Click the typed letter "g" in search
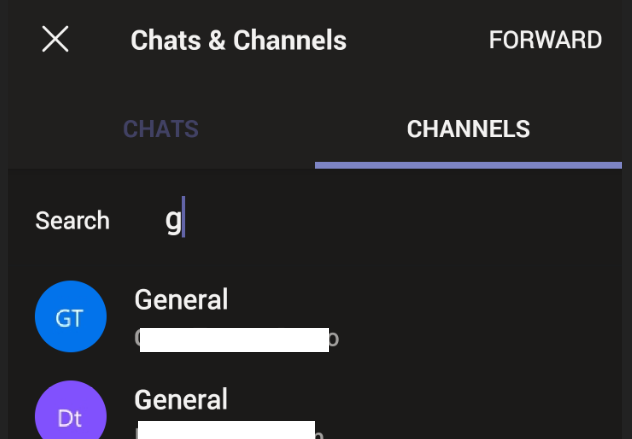The image size is (632, 439). 173,221
